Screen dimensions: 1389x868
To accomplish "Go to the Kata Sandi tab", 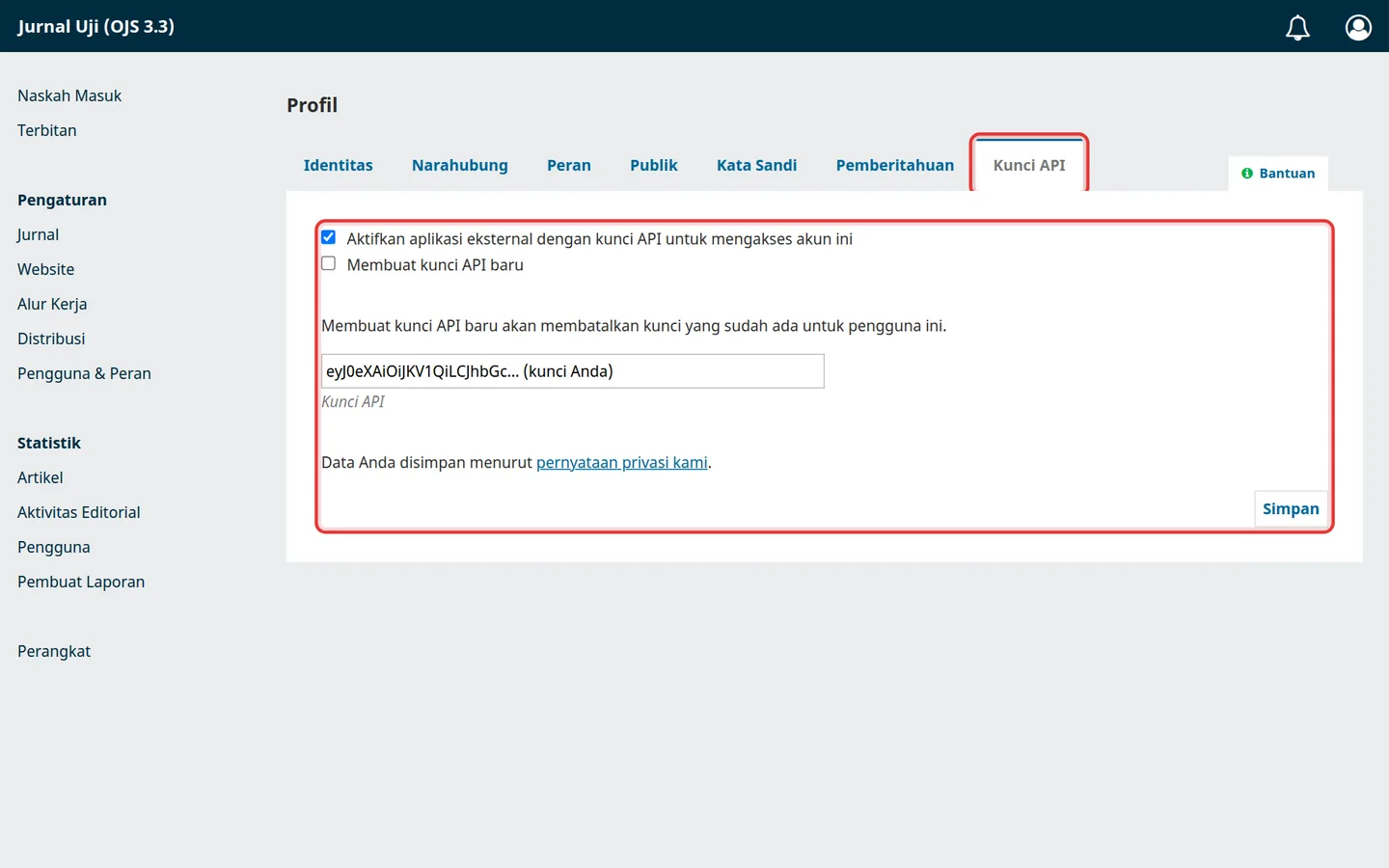I will [757, 165].
